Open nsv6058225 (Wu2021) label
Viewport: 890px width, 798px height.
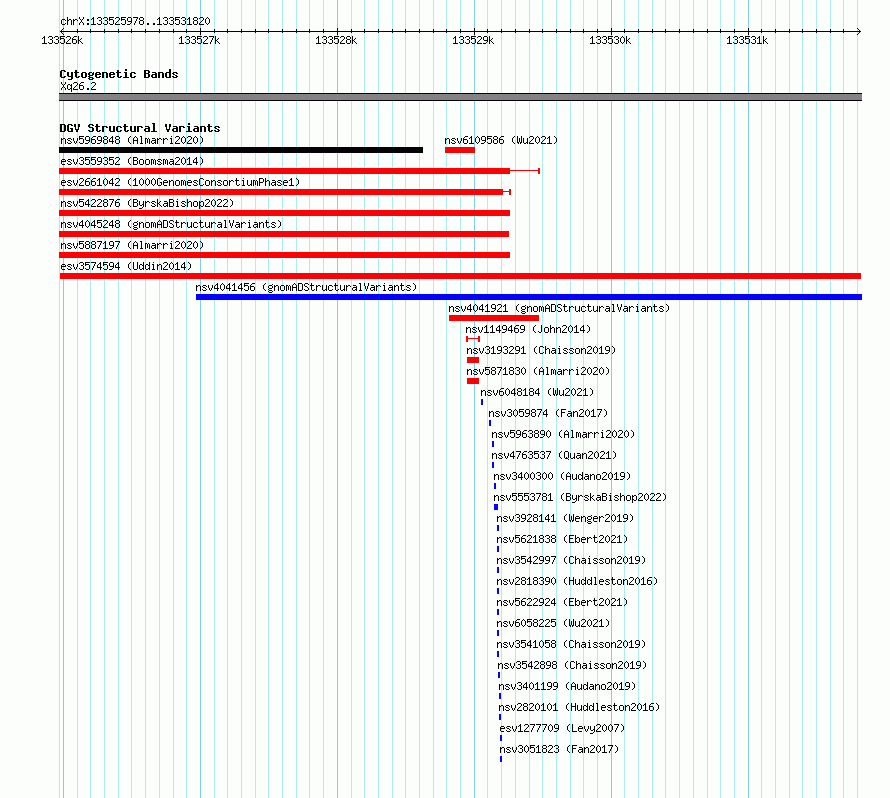553,623
